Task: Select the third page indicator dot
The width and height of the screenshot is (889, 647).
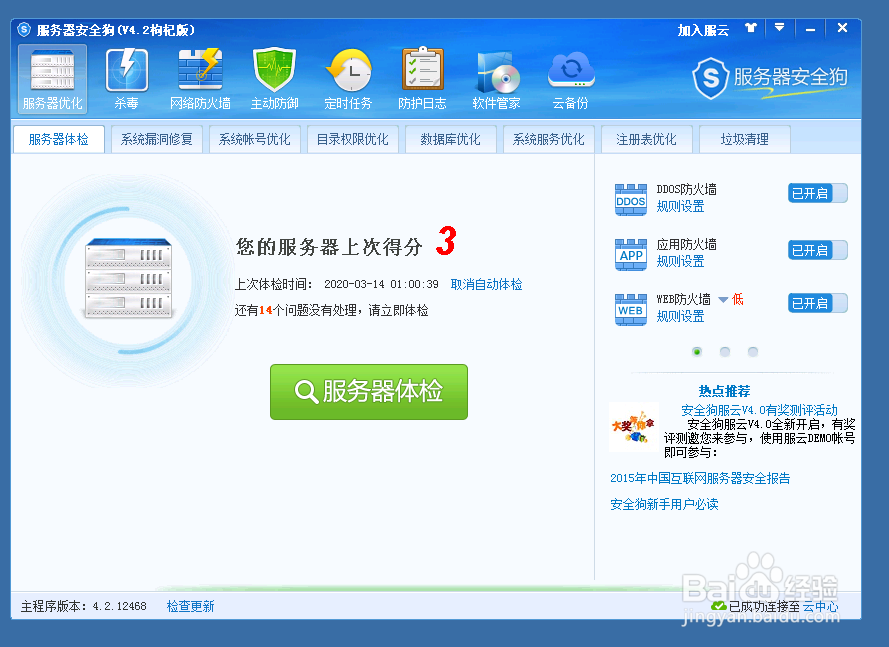Action: coord(753,352)
